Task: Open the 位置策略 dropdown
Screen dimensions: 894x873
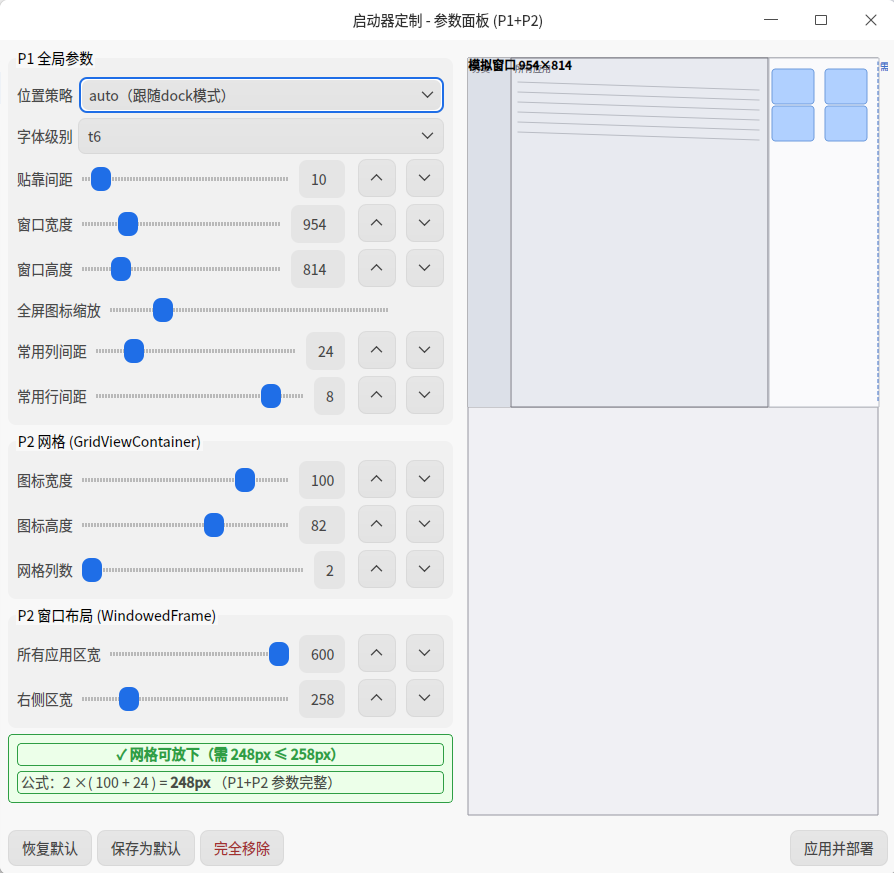Action: pos(261,95)
